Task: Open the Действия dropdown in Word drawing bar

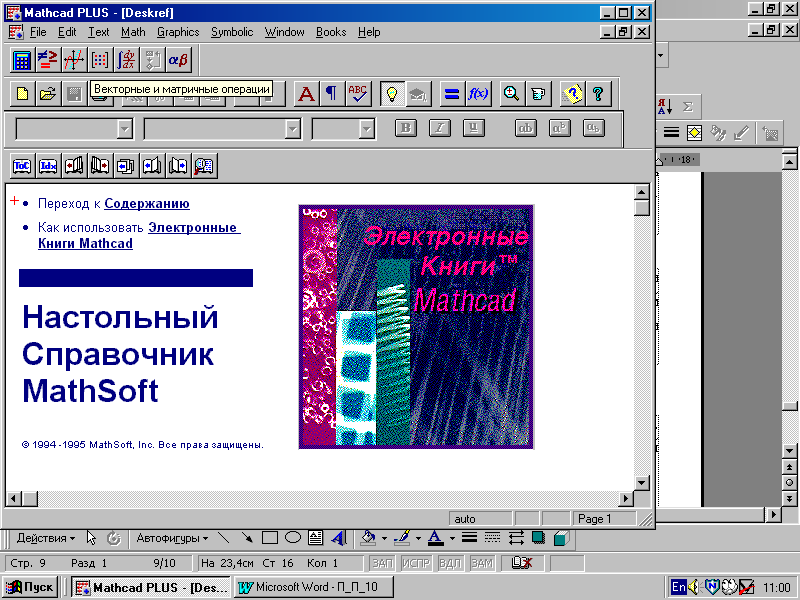Action: click(x=46, y=538)
